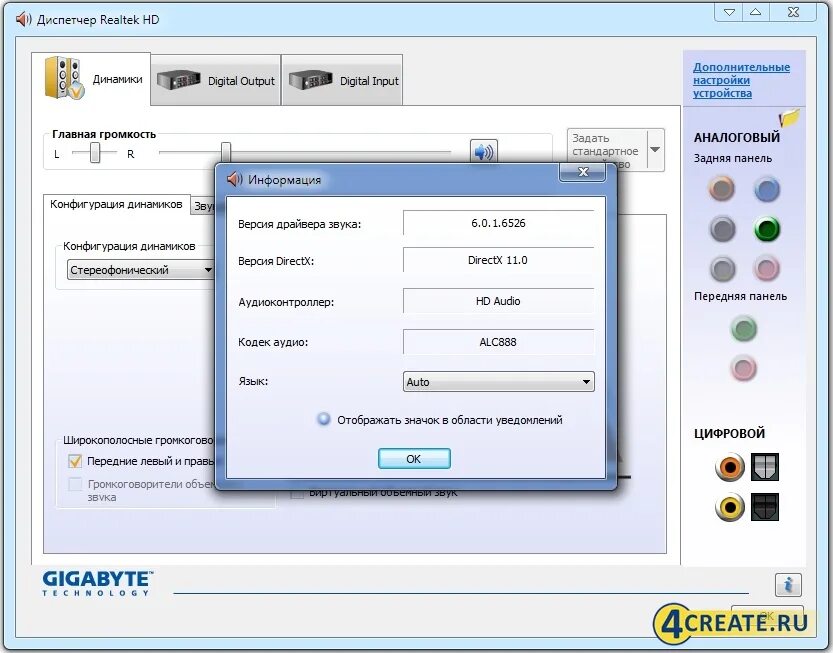Toggle Громкоговорители объемного звука checkbox
This screenshot has width=833, height=653.
point(75,484)
